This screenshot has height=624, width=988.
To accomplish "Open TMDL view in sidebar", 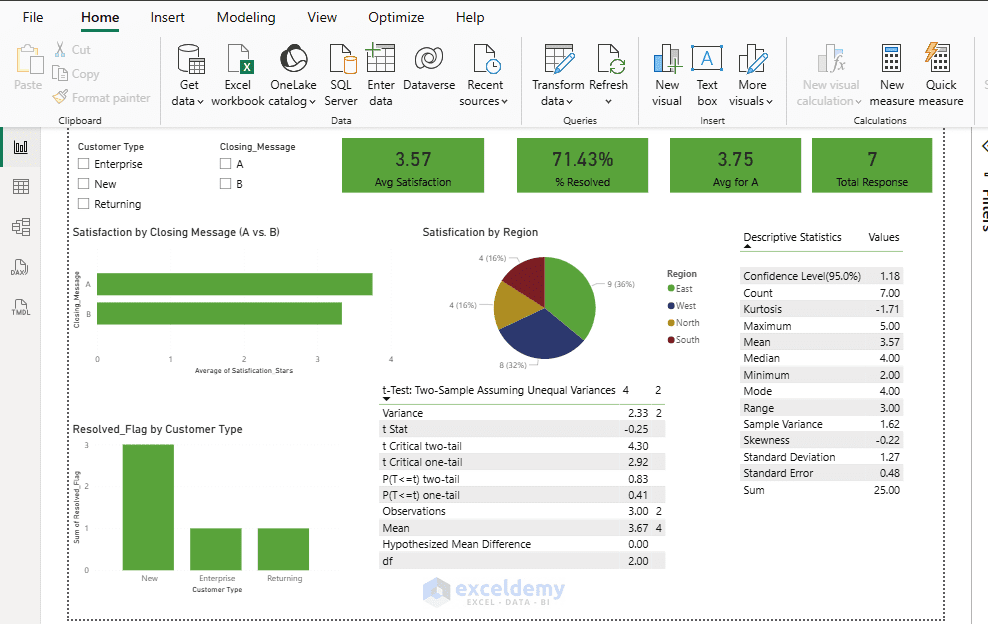I will pyautogui.click(x=20, y=308).
